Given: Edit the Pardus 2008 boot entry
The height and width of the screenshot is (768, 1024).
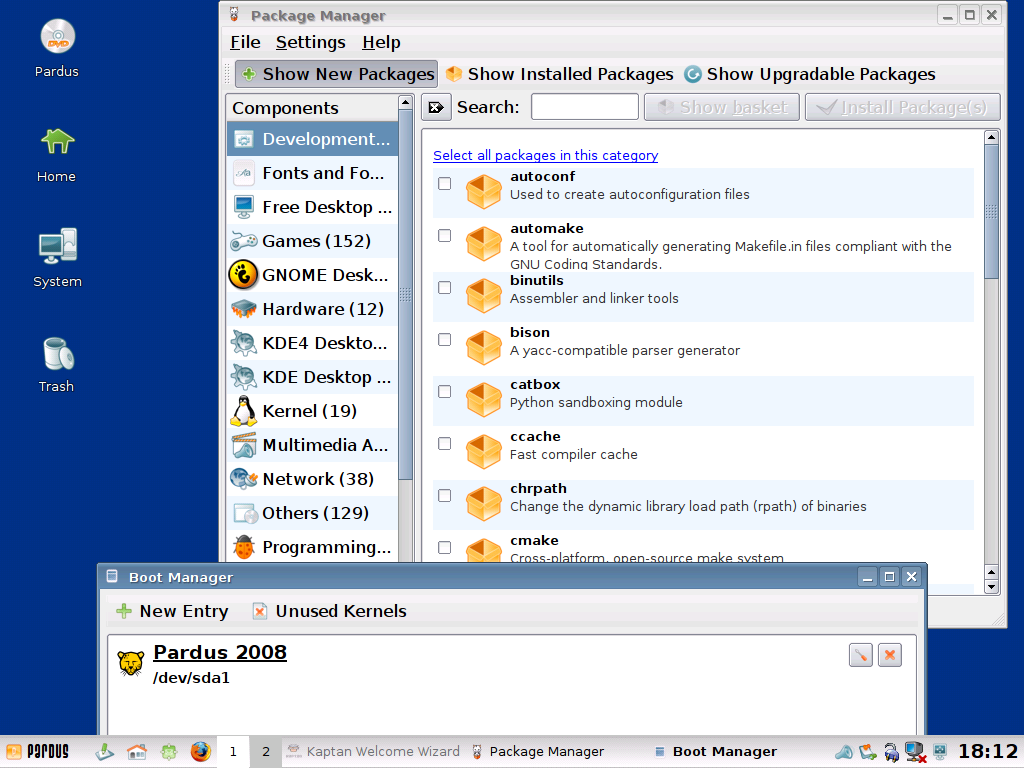Looking at the screenshot, I should point(861,655).
